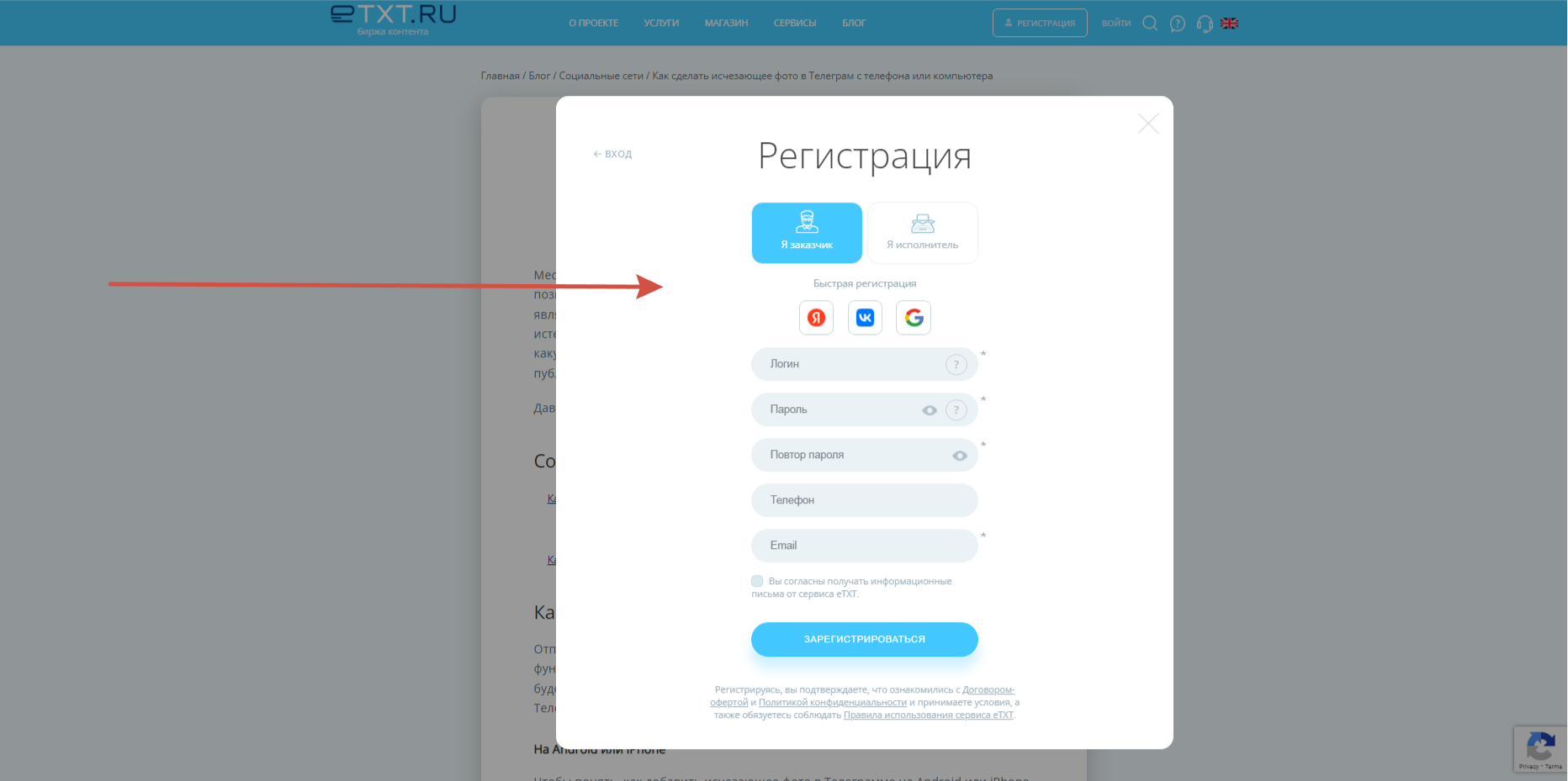
Task: Go back via the "Вход" link
Action: click(x=613, y=154)
